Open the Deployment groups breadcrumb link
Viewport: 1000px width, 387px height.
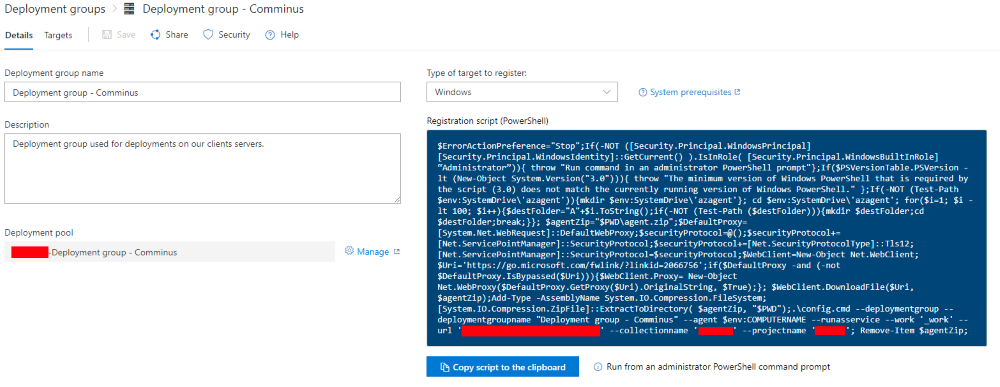55,10
